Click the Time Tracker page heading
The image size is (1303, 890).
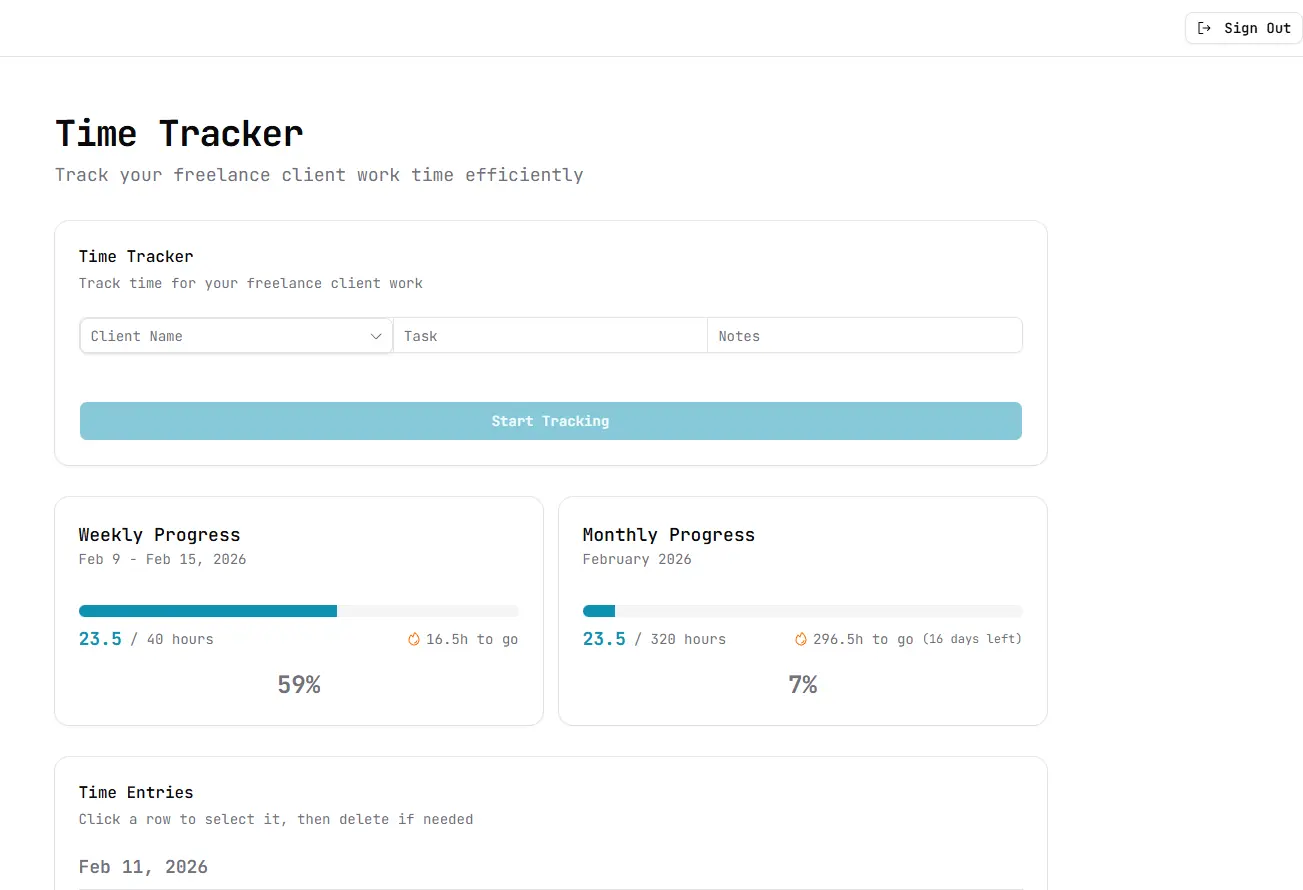pos(178,133)
